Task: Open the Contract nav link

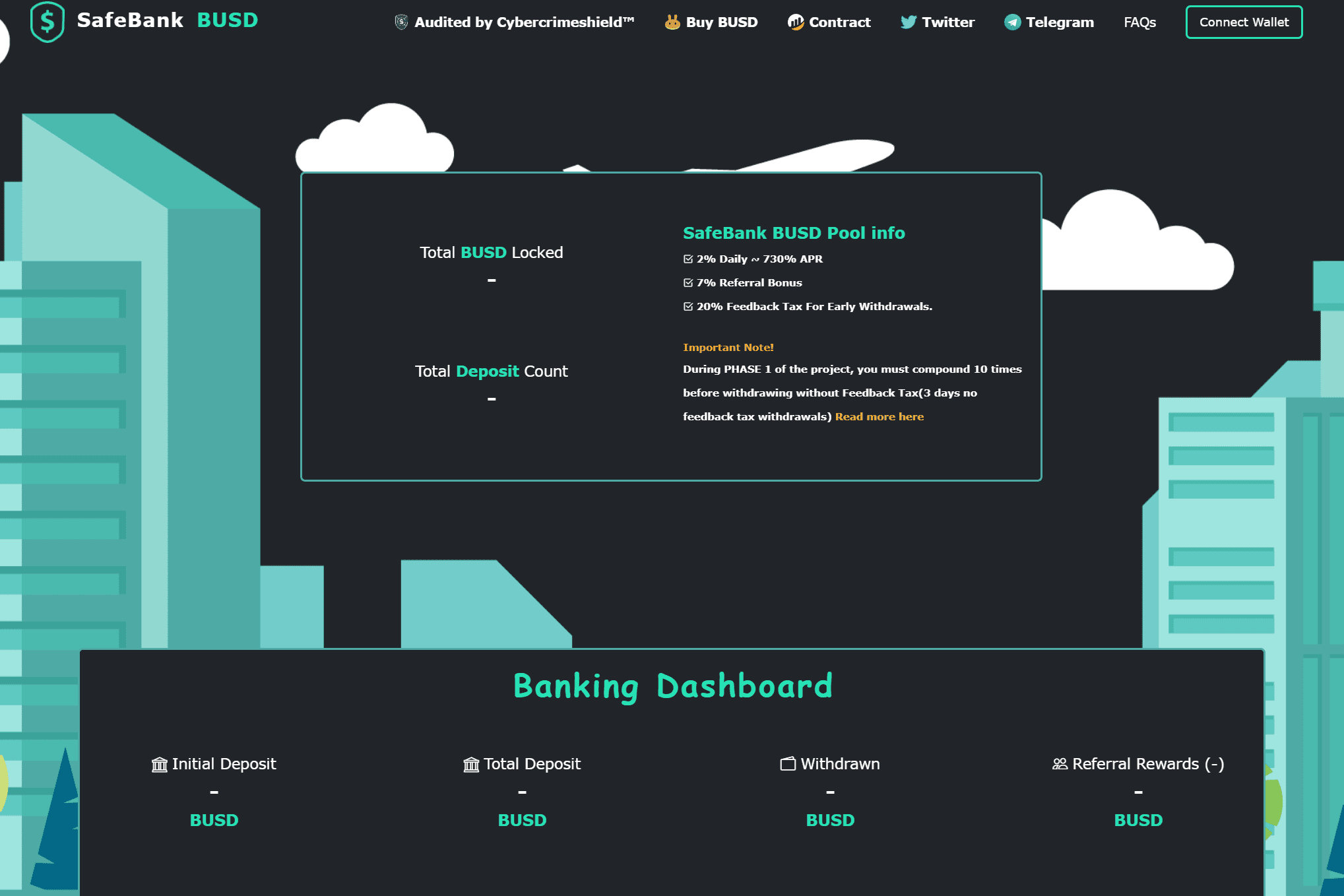Action: [829, 22]
